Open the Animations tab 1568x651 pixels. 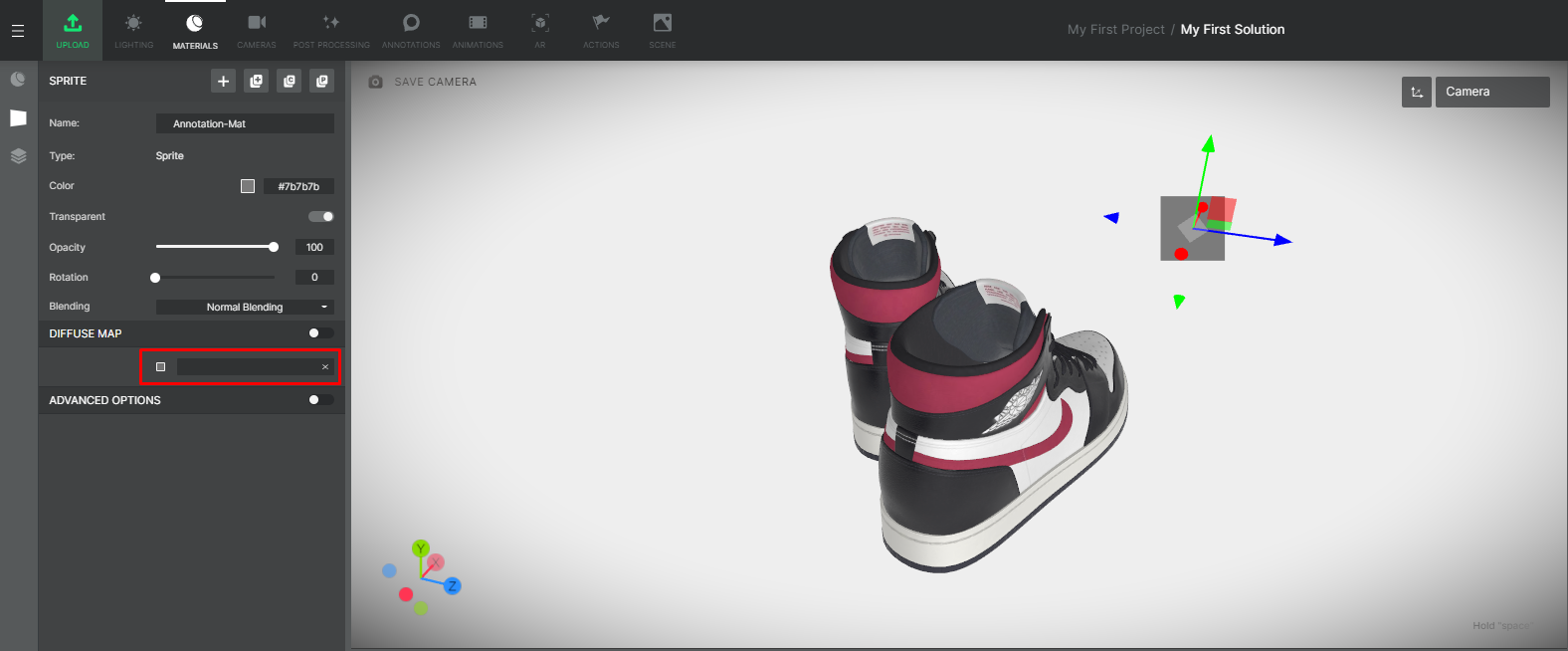[478, 31]
